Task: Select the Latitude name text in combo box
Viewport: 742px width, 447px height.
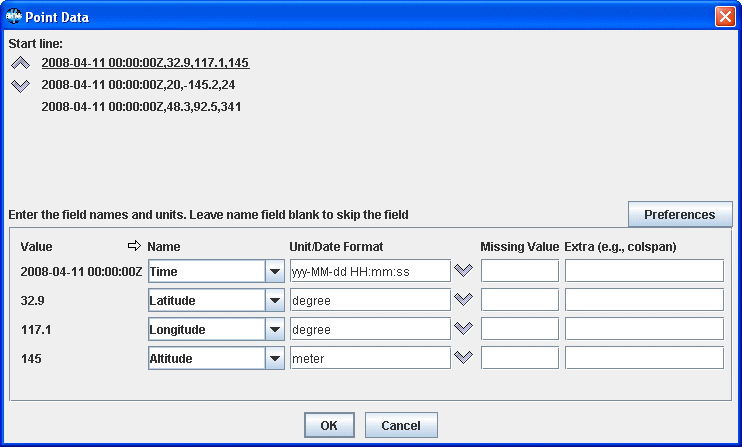Action: 172,300
